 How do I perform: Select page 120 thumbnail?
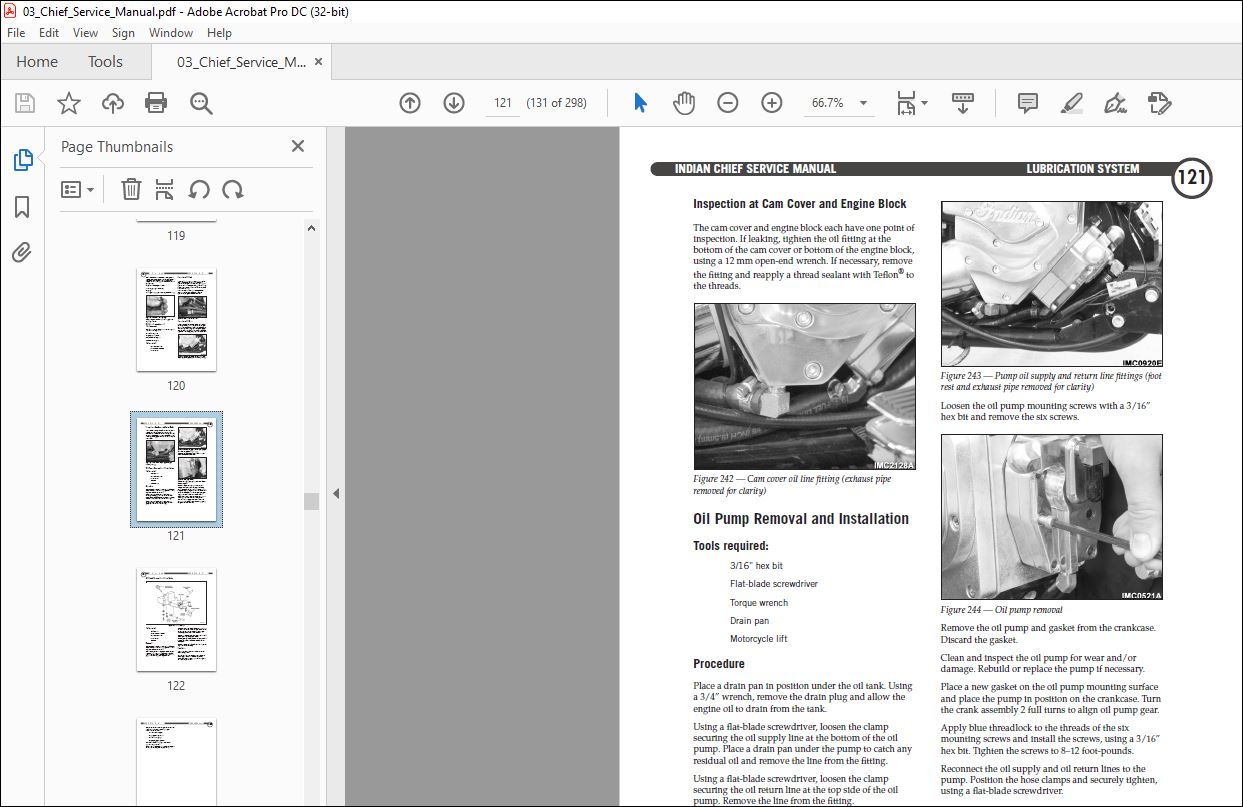click(176, 319)
